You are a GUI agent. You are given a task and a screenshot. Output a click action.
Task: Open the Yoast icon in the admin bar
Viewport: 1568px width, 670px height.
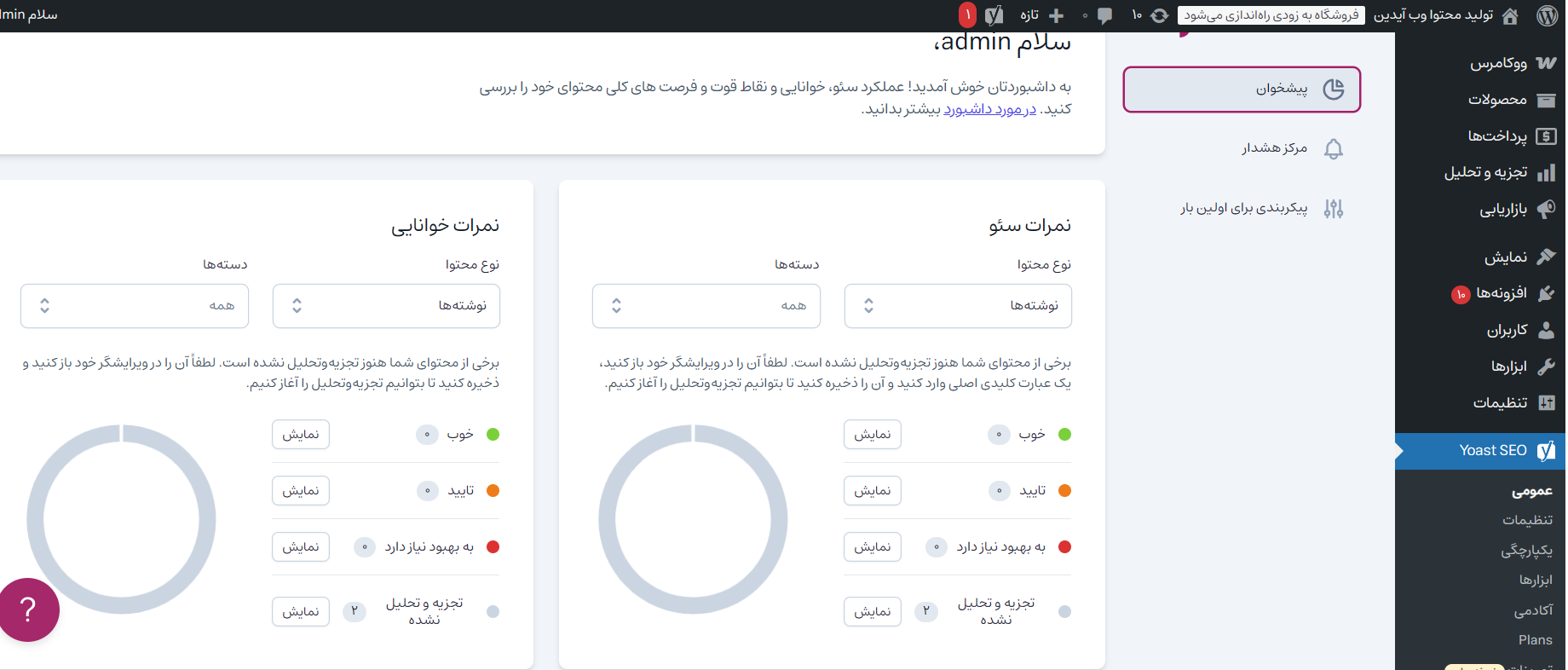pyautogui.click(x=994, y=15)
